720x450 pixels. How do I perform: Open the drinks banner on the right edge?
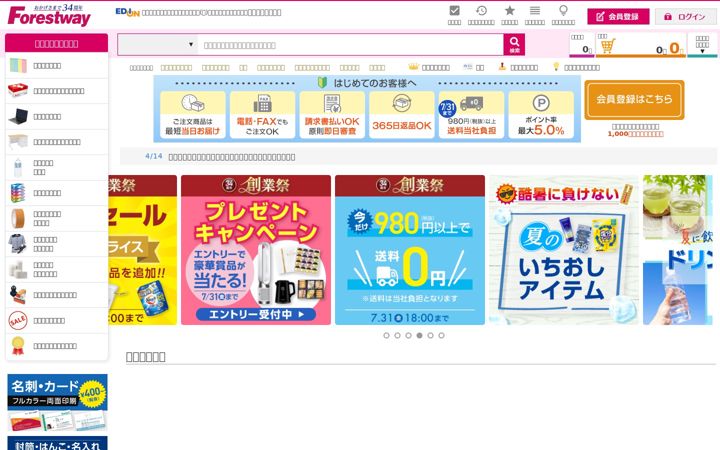coord(678,250)
